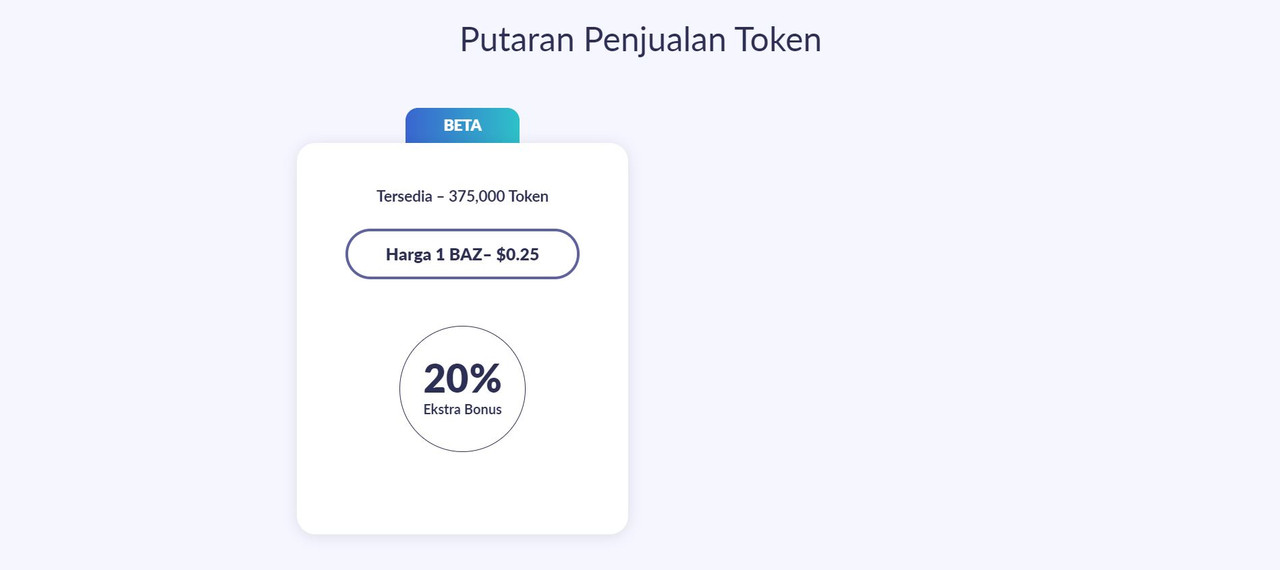Click the Ekstra Bonus label
1280x570 pixels.
click(462, 409)
